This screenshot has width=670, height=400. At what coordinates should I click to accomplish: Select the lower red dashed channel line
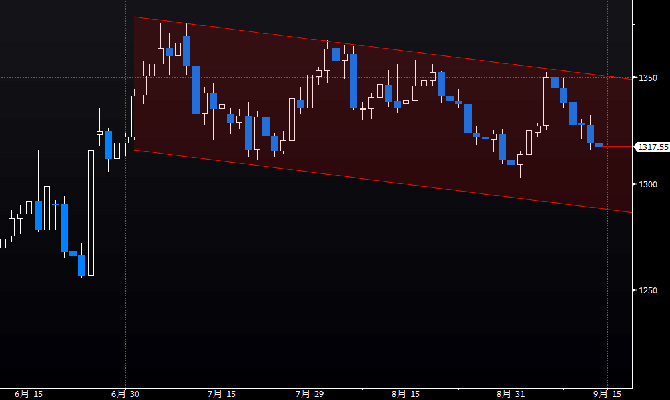click(x=380, y=181)
